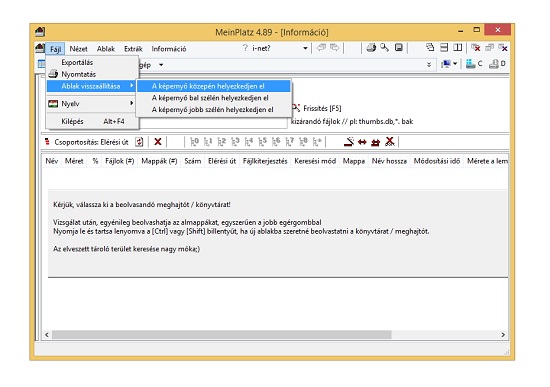Viewport: 550px width, 387px height.
Task: Tile windows vertically using the toolbar icon
Action: click(457, 48)
